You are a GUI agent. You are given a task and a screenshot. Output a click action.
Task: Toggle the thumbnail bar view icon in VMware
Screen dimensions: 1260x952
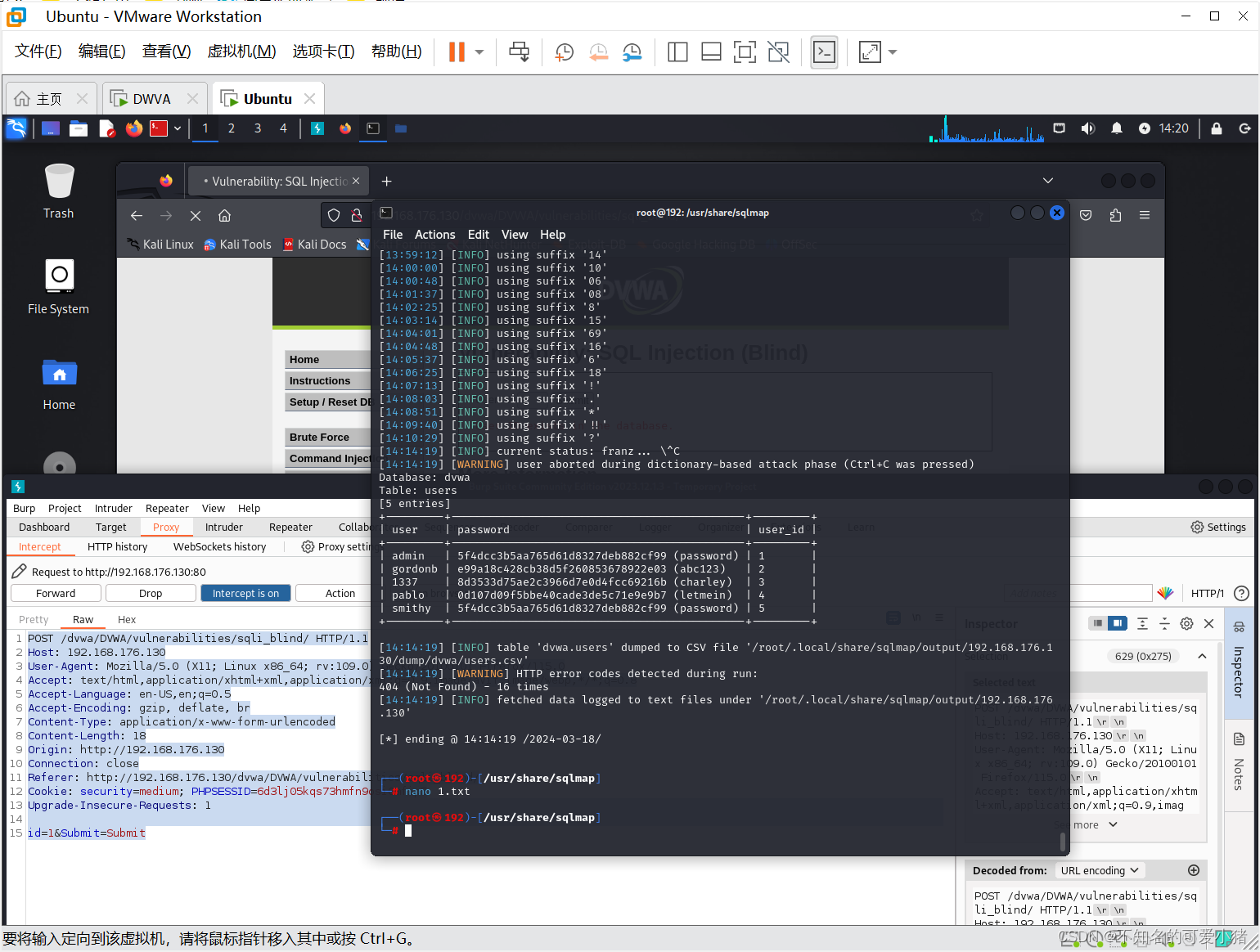[711, 52]
